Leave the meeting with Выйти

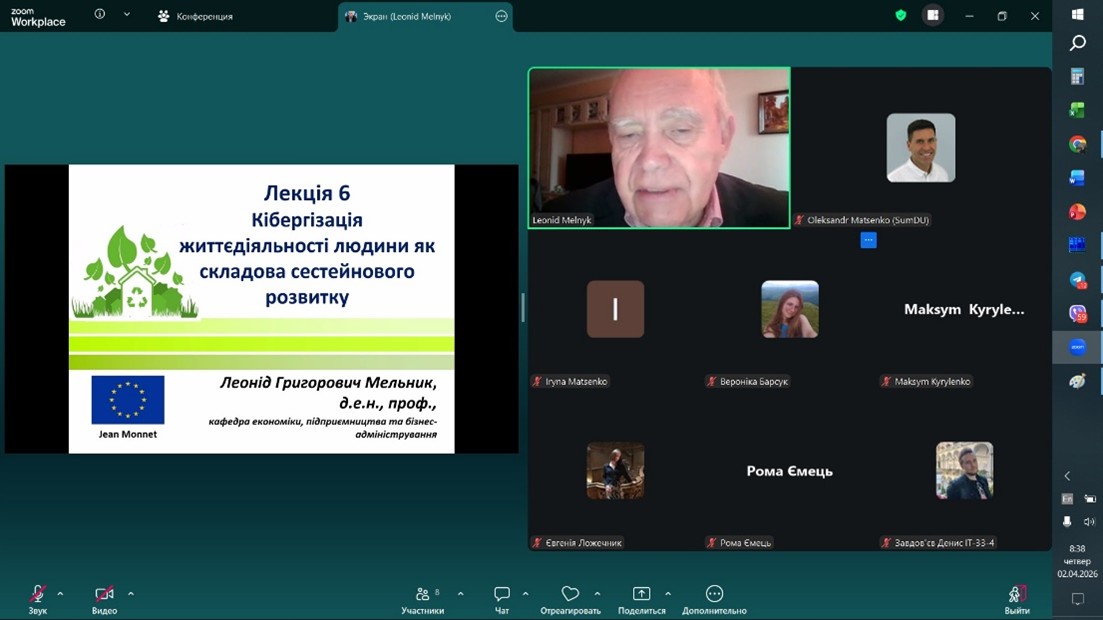point(1017,596)
